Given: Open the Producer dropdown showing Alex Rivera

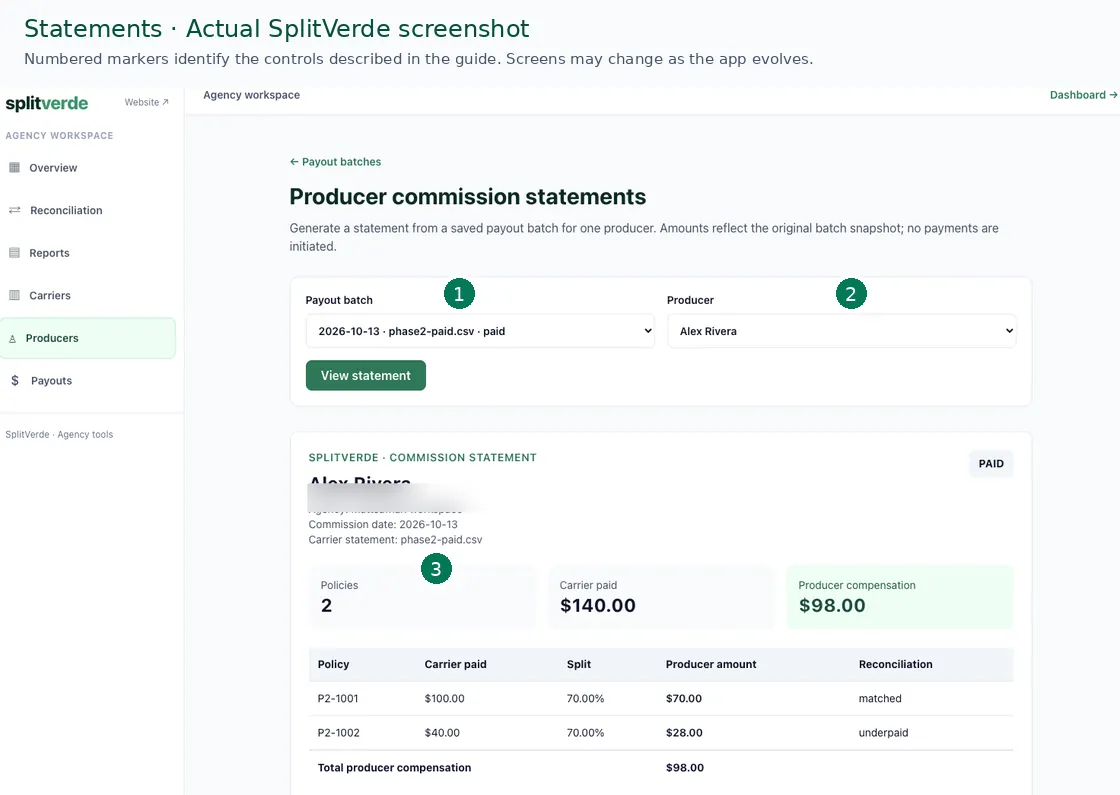Looking at the screenshot, I should [841, 331].
